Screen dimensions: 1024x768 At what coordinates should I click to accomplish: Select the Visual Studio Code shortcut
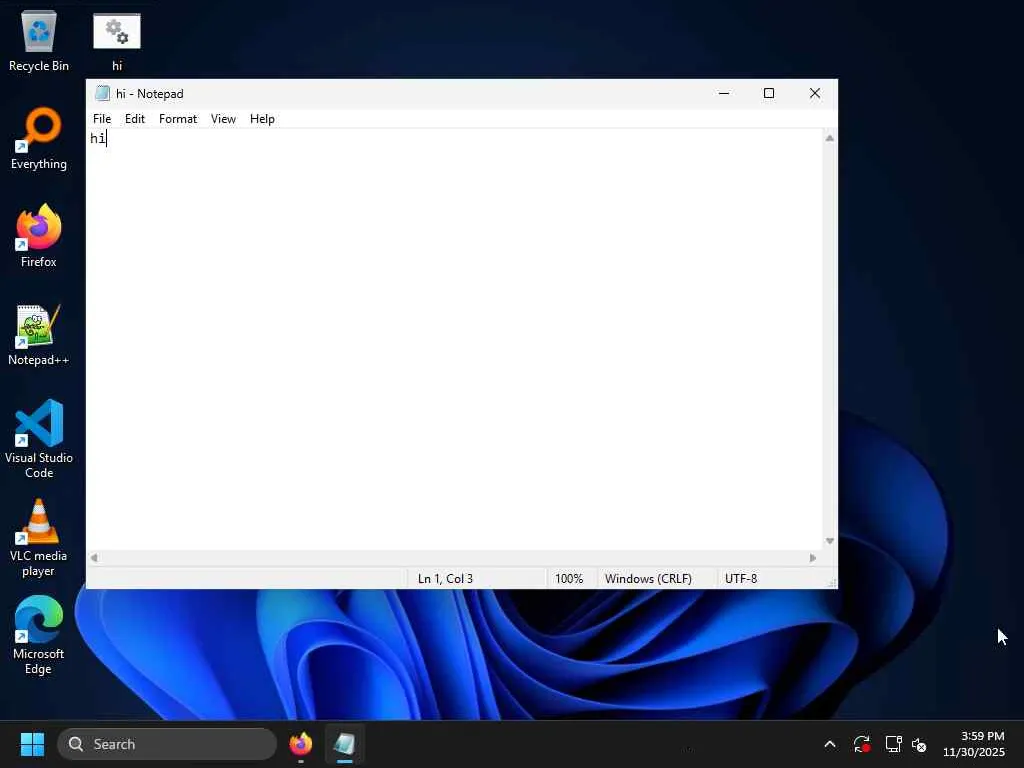39,440
